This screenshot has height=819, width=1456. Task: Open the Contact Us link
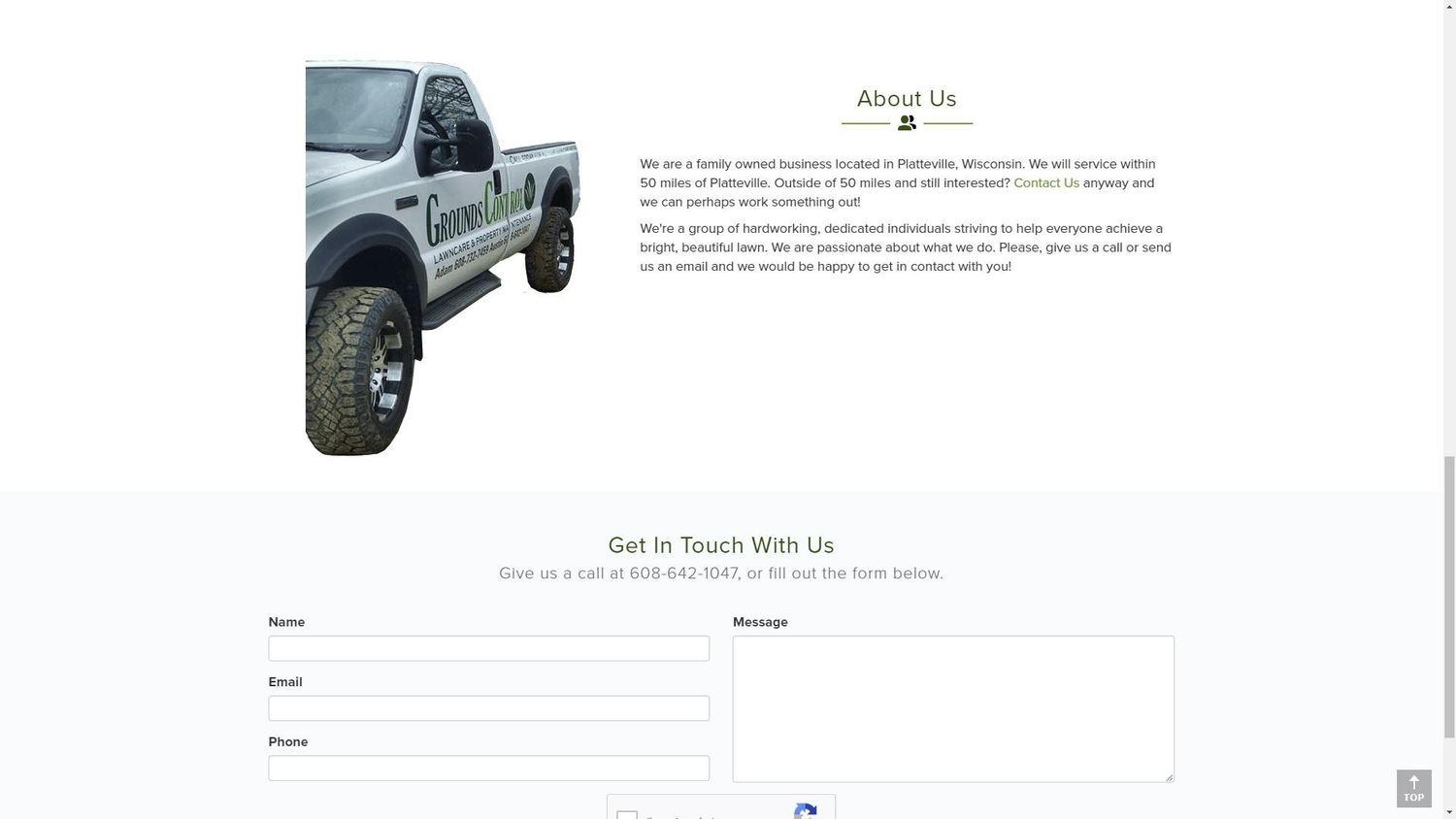1046,183
